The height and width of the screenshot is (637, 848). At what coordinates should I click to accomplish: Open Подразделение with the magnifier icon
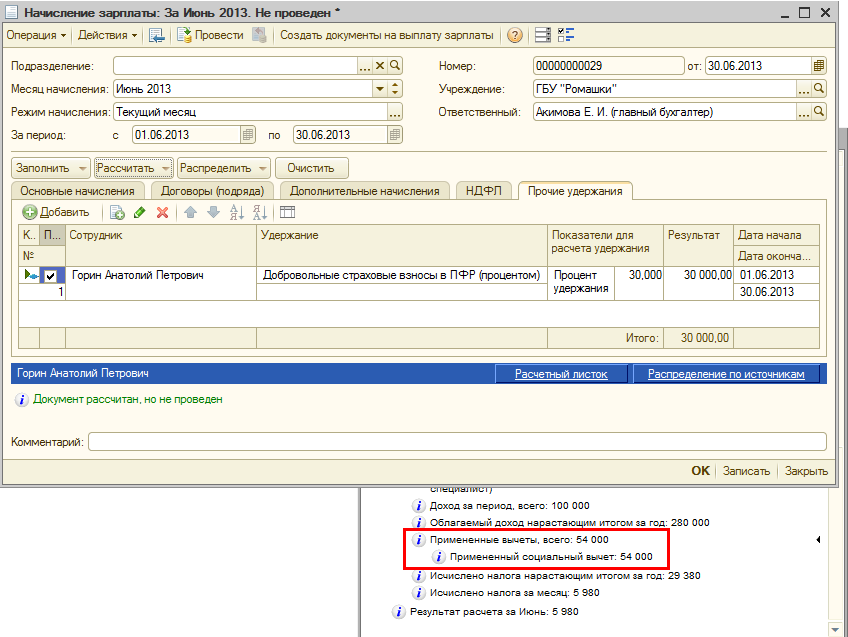(x=395, y=66)
